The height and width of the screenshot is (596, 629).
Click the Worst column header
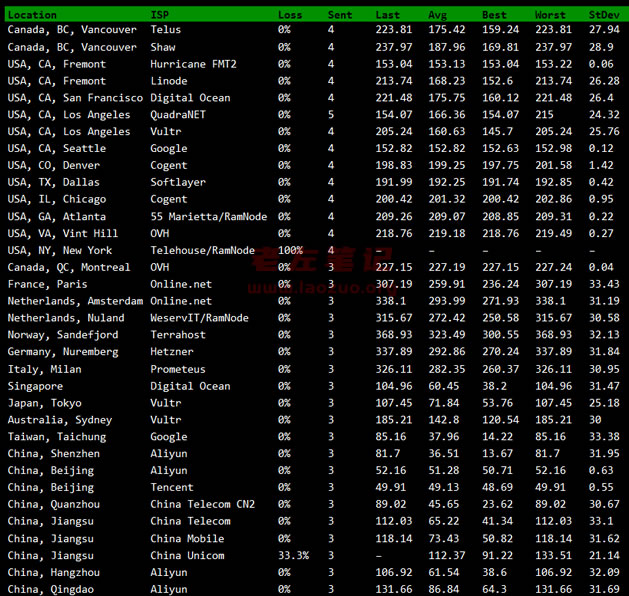point(550,15)
